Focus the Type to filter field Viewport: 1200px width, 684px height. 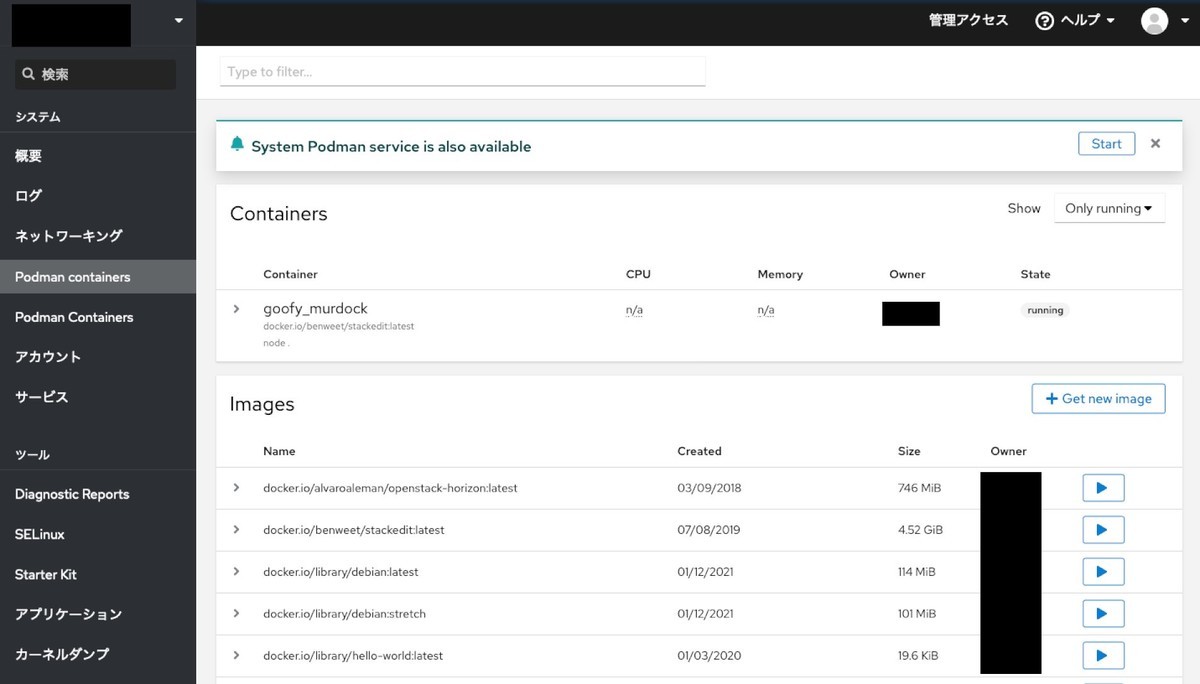click(462, 72)
